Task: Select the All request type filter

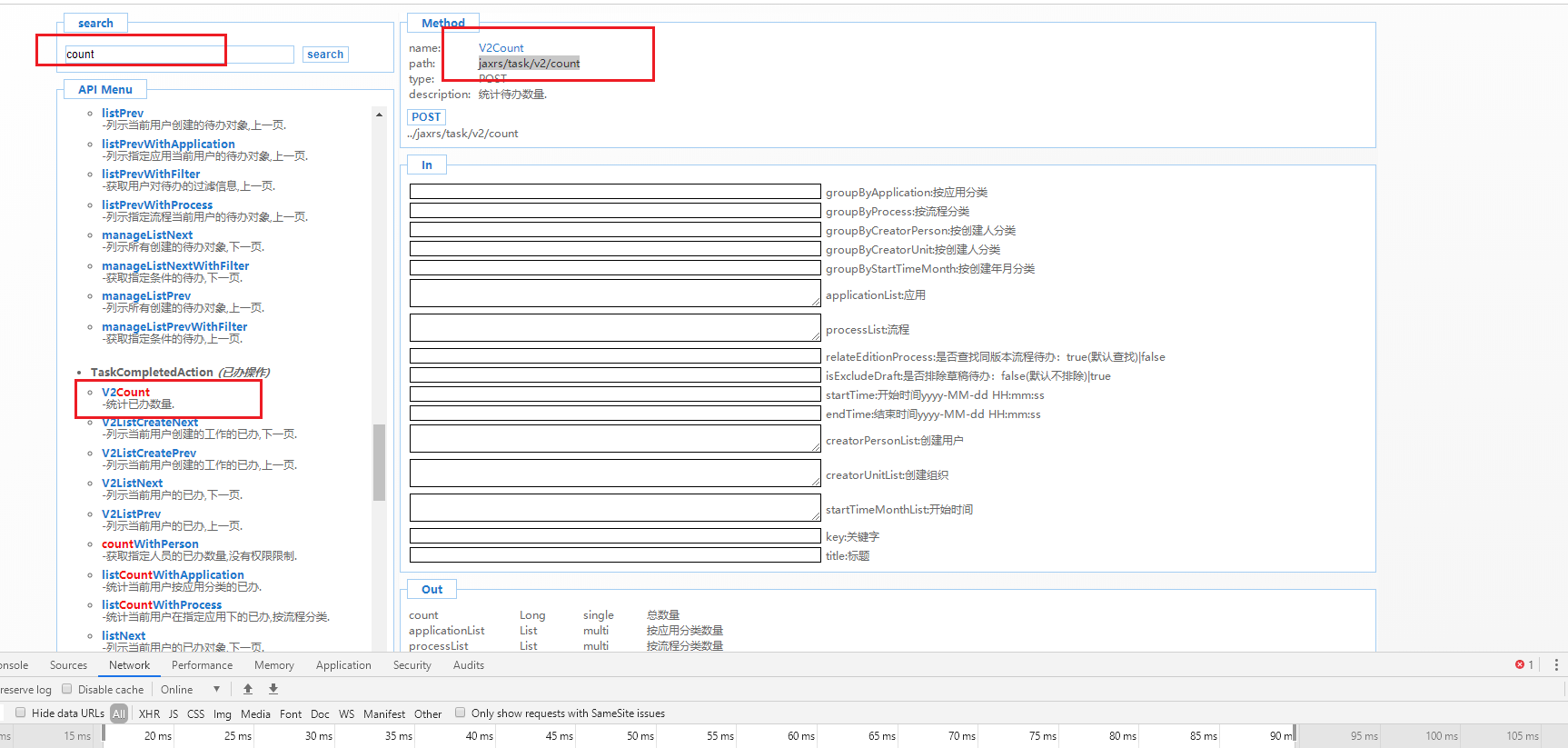Action: (x=119, y=714)
